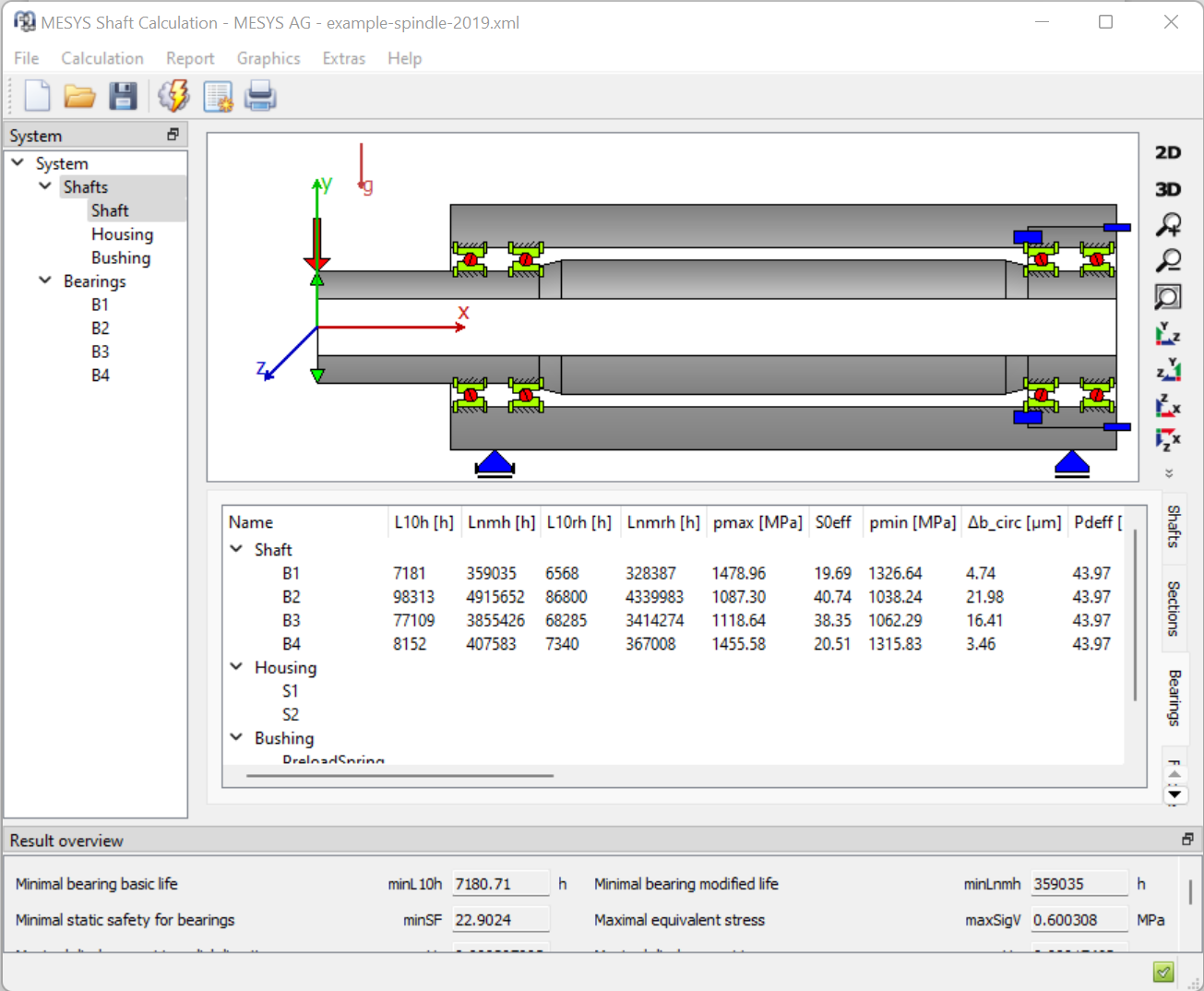Collapse the Bearings node in System tree
Screen dimensions: 1204x991
point(44,281)
